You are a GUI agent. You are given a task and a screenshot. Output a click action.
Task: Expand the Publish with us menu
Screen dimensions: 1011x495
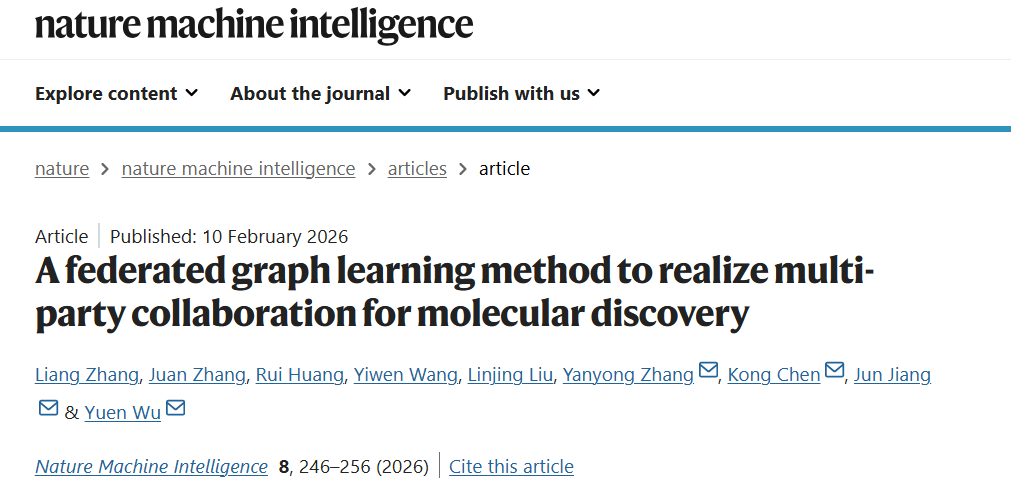click(x=521, y=93)
